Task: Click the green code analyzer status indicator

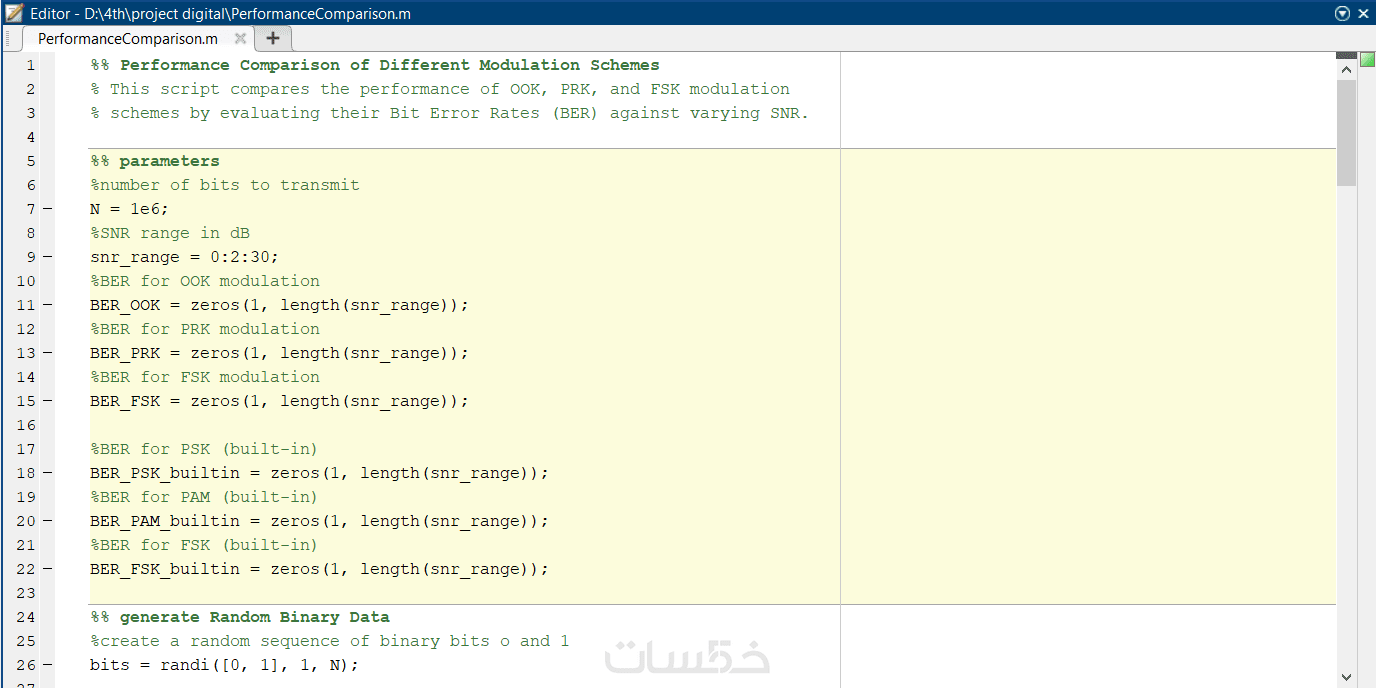Action: coord(1367,61)
